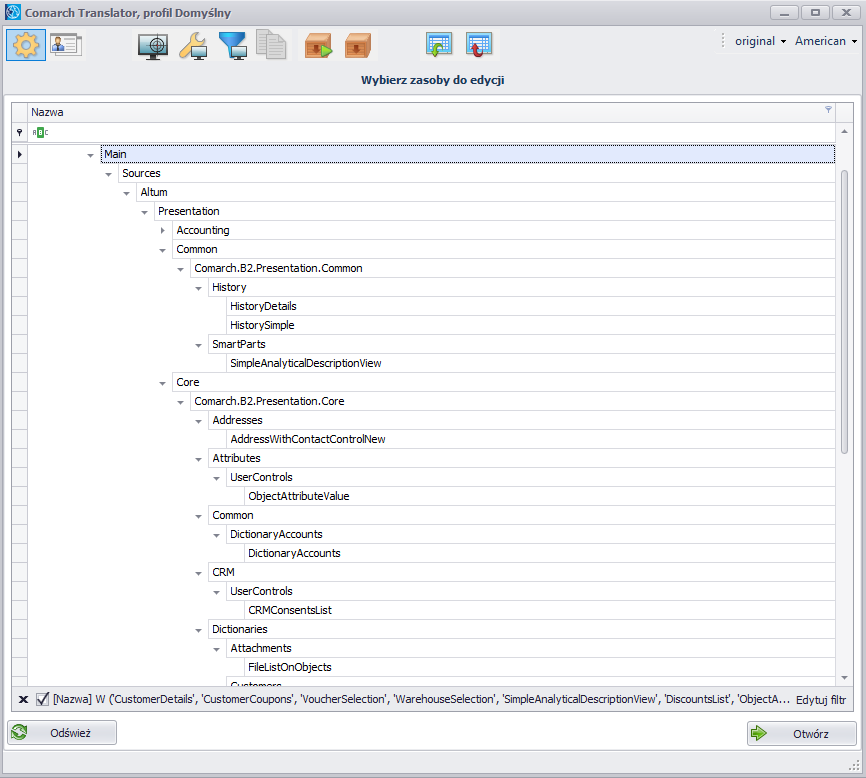Collapse the Presentation node
Screen dimensions: 866x778
coord(144,212)
